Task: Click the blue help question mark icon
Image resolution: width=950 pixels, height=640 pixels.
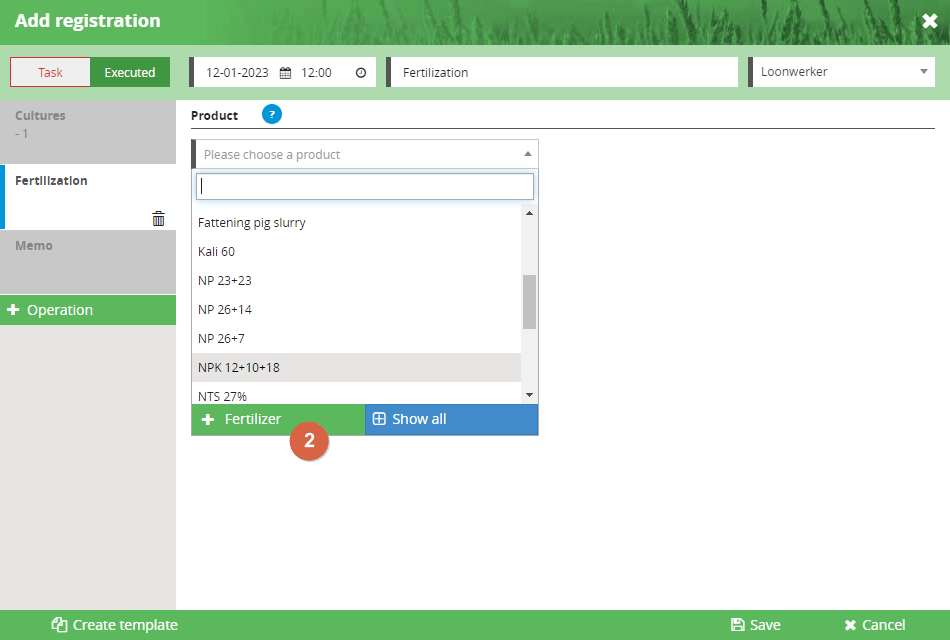Action: [x=272, y=114]
